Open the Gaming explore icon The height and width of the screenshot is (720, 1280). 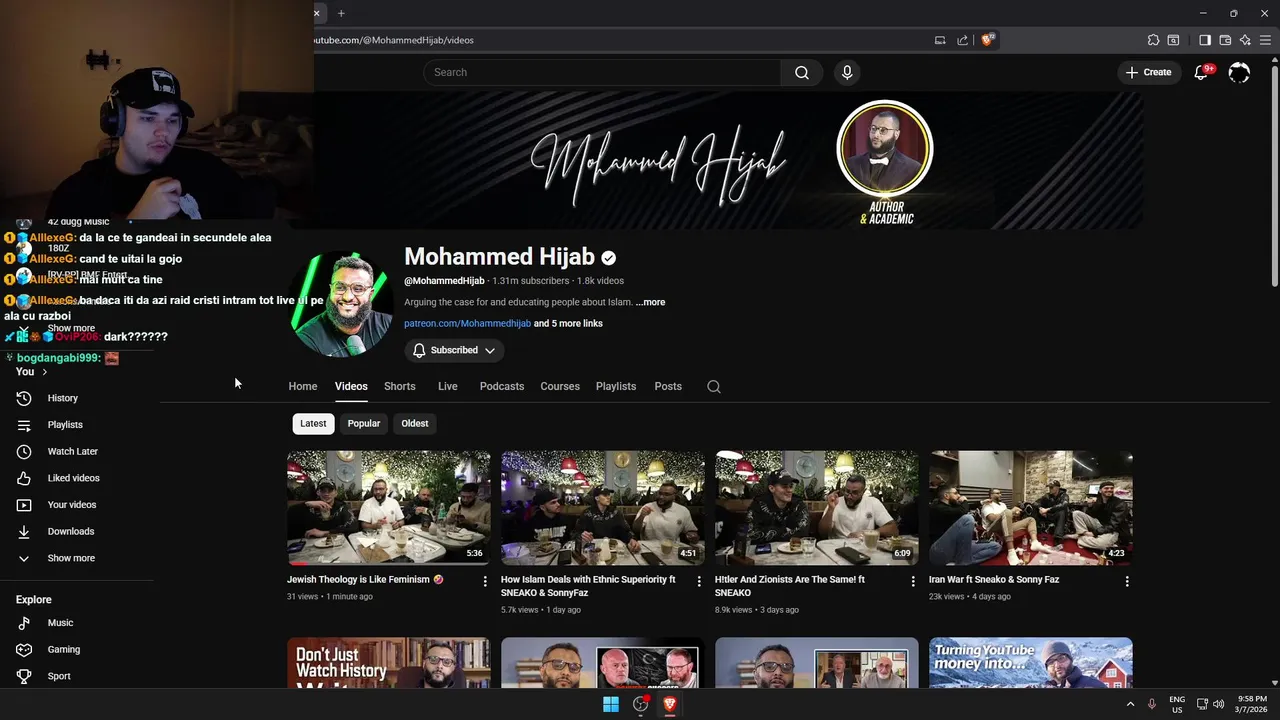24,649
